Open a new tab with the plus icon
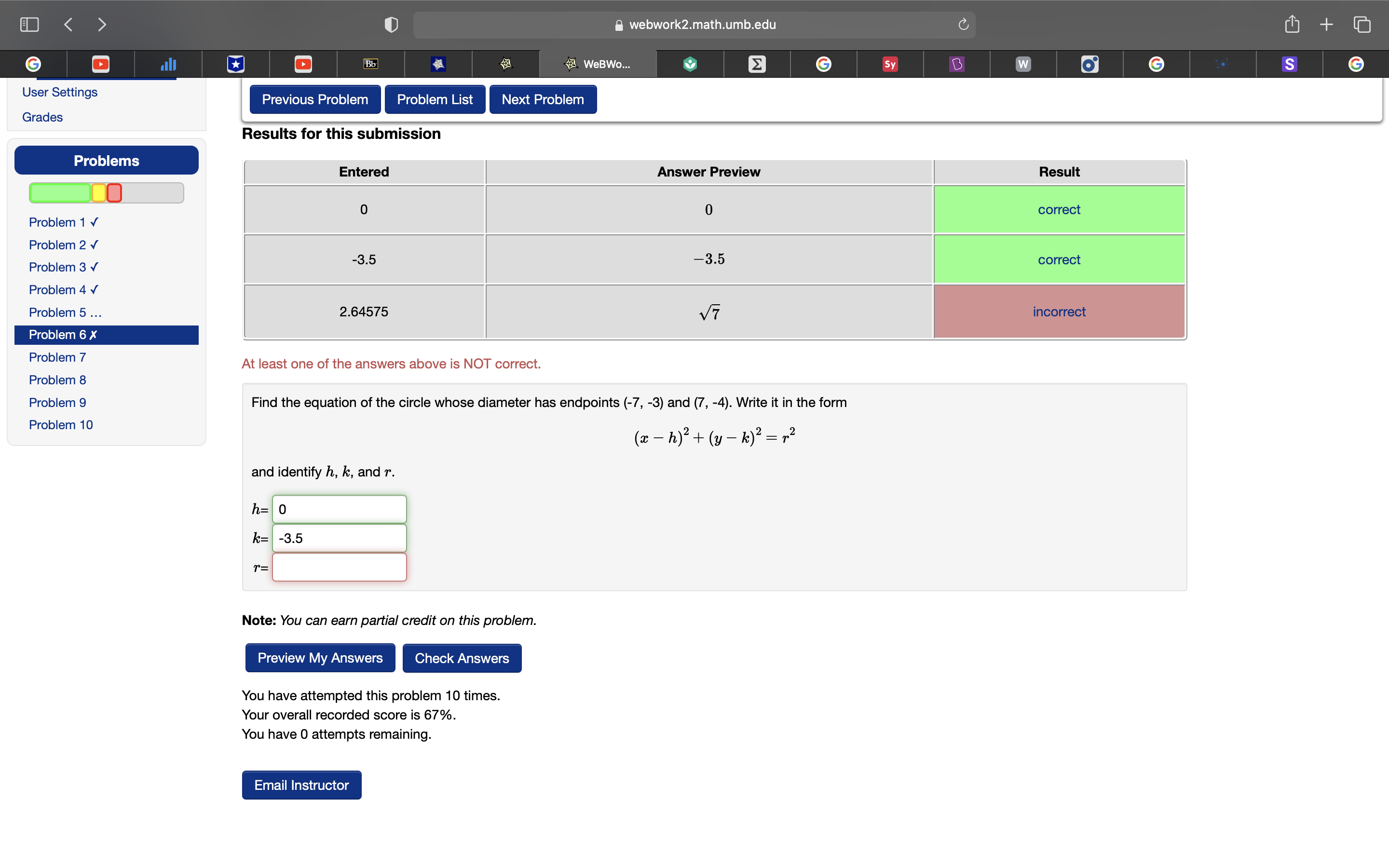This screenshot has height=868, width=1389. click(x=1326, y=25)
